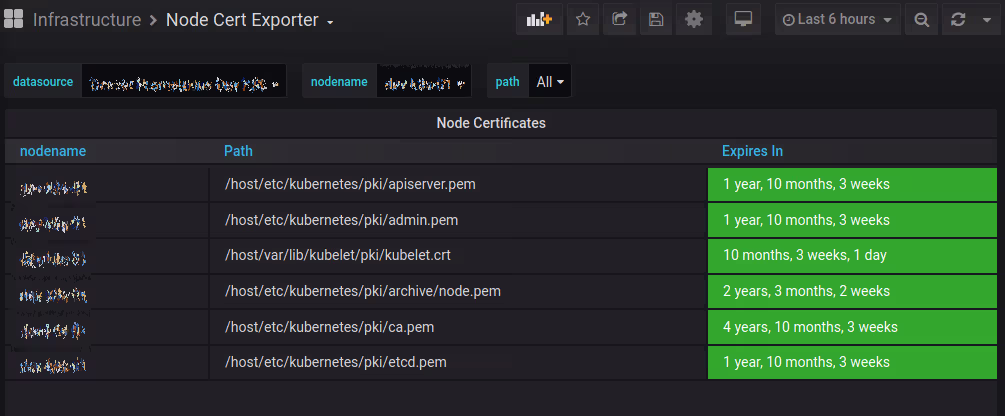Click the Grafana dashboards grid icon
Screen dimensions: 1005x416
pos(15,20)
